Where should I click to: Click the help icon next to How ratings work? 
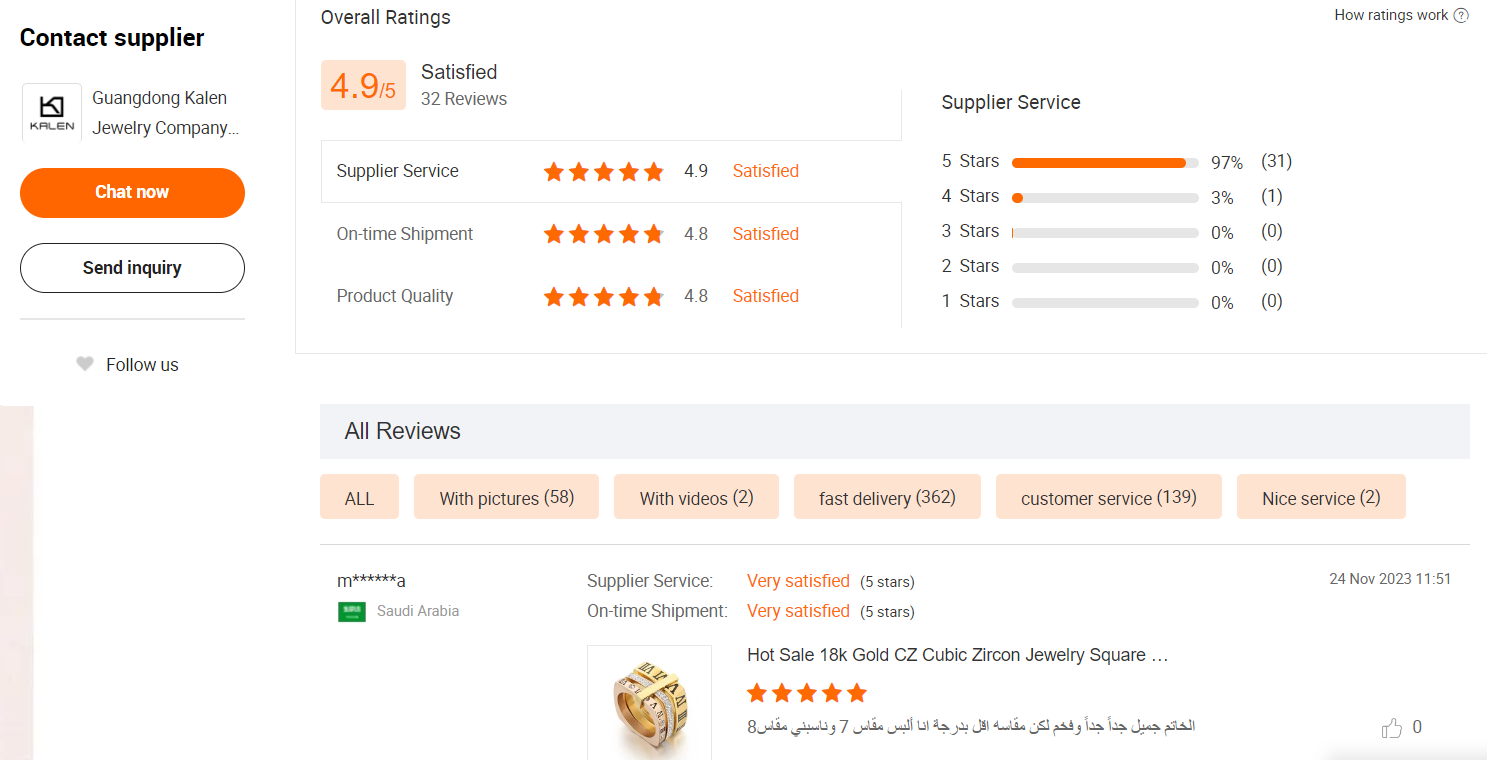tap(1461, 16)
